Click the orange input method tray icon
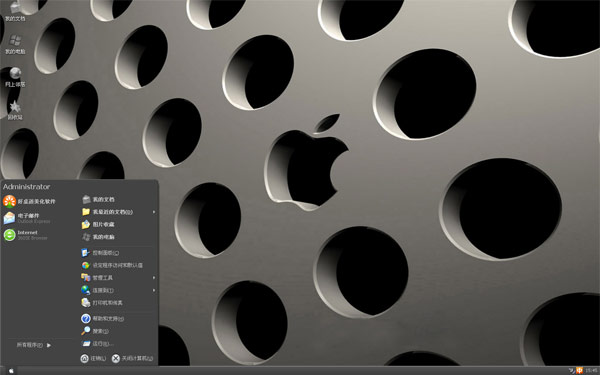600x375 pixels. 580,370
